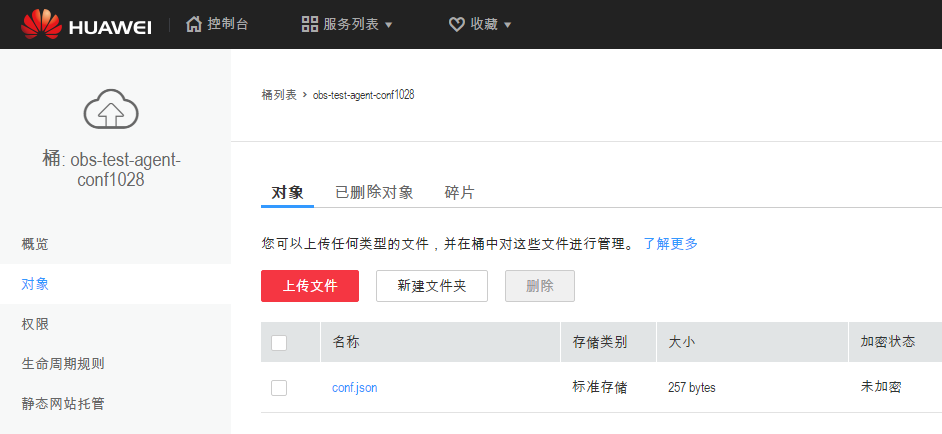Viewport: 942px width, 434px height.
Task: Switch to the 已删除对象 tab
Action: (x=374, y=192)
